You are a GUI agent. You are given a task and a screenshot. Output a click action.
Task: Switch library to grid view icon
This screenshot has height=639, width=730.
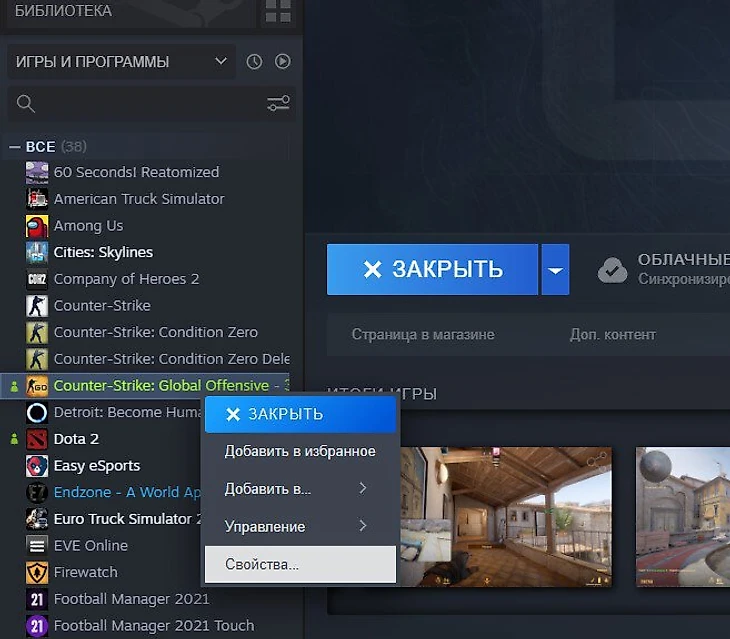pos(278,12)
